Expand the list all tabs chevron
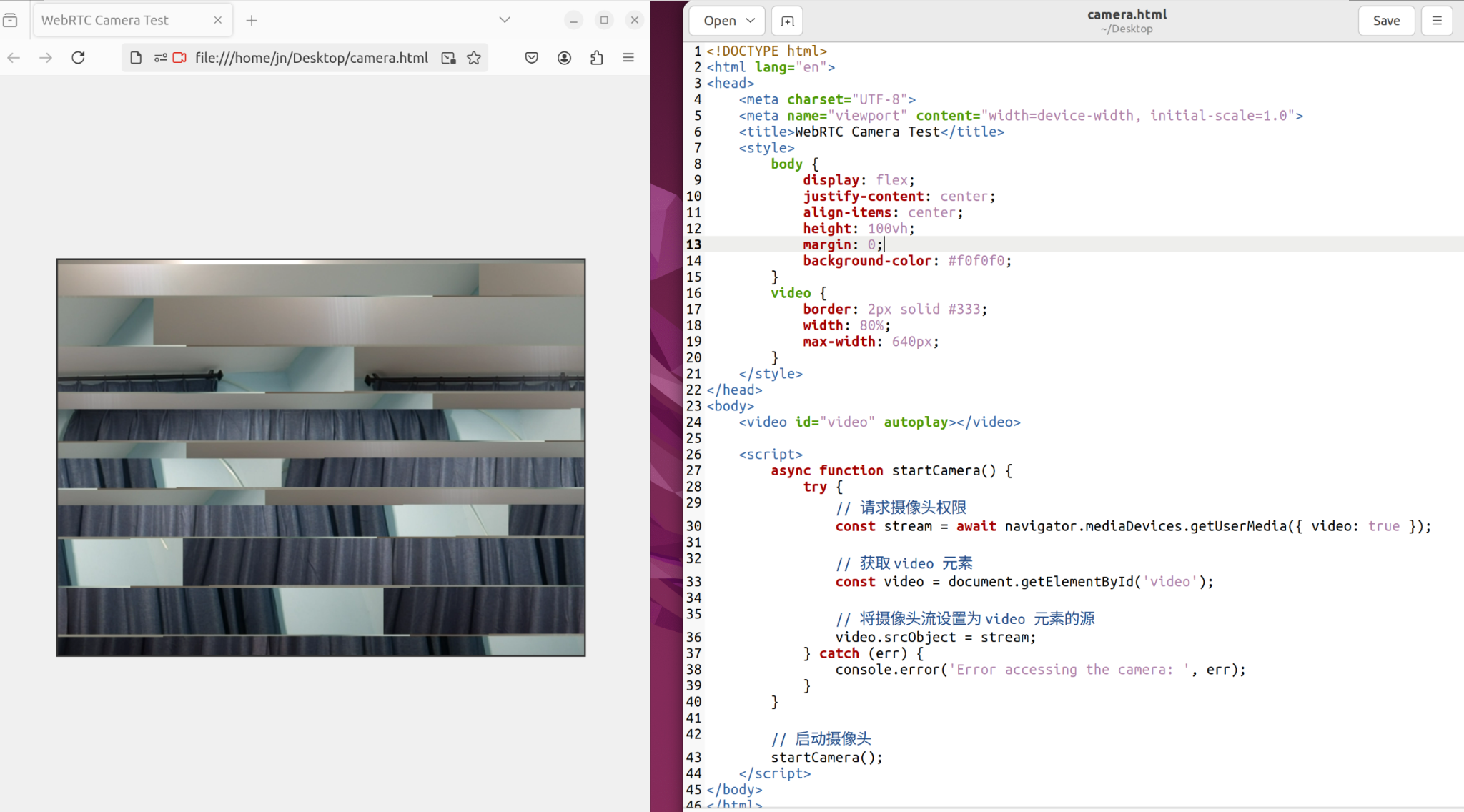 (505, 20)
